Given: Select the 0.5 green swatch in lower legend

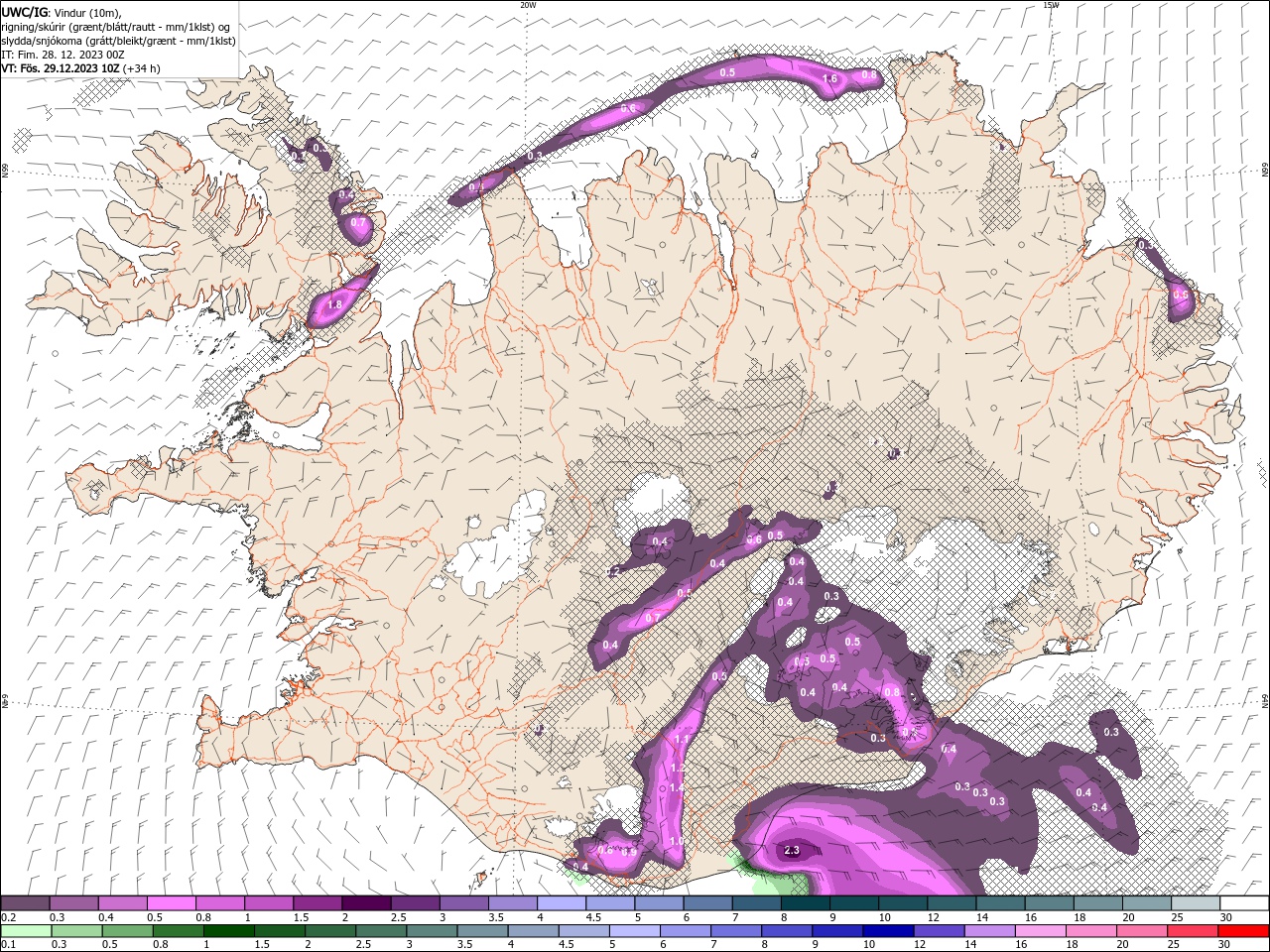Looking at the screenshot, I should point(127,930).
